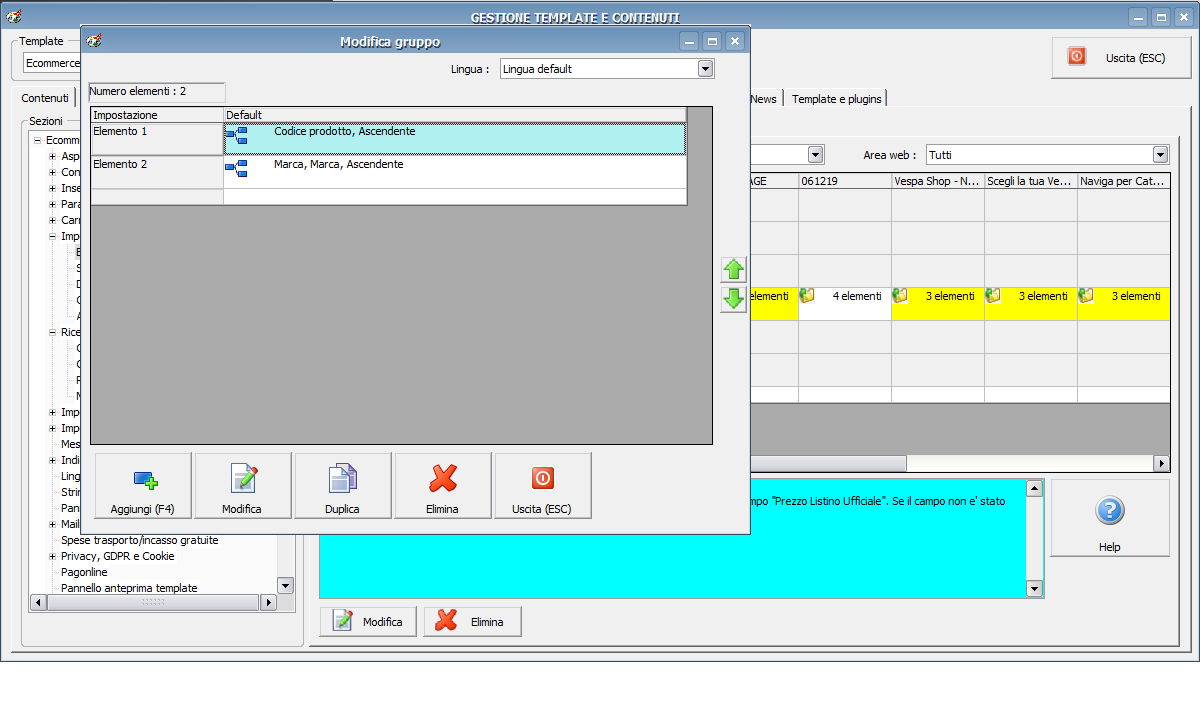
Task: Expand the Mail... tree node
Action: tap(52, 524)
